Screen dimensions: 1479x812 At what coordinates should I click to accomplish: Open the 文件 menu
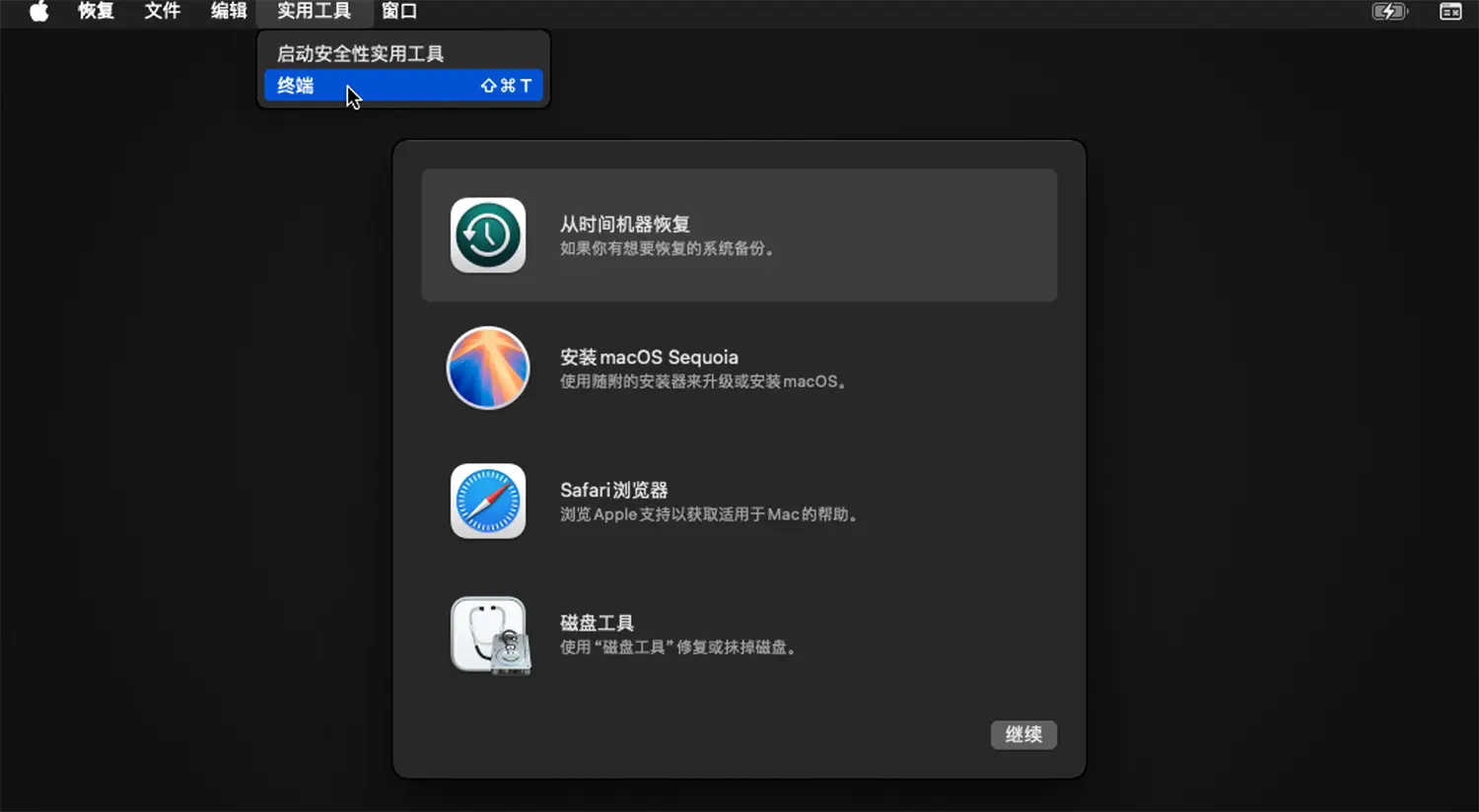click(162, 13)
